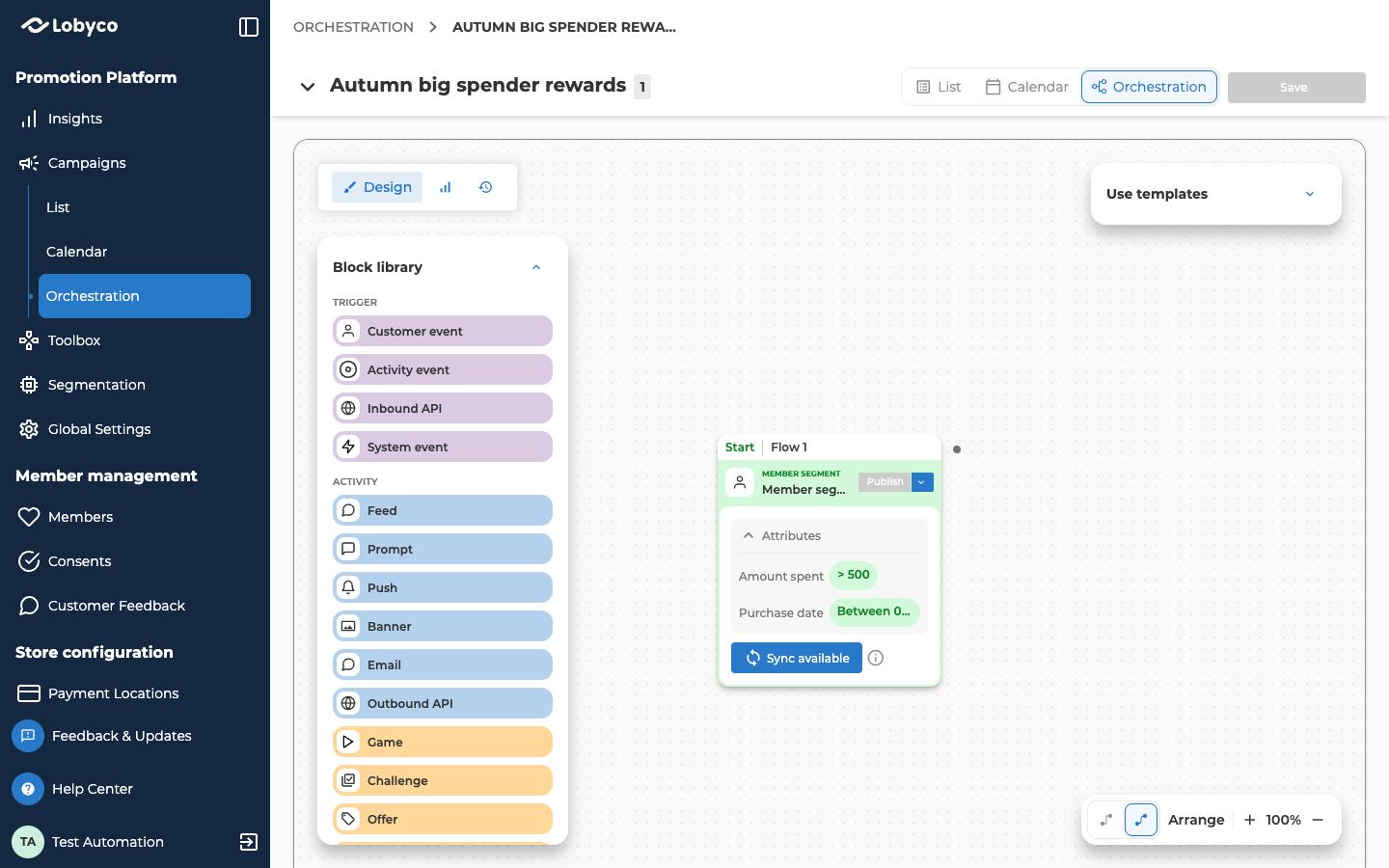The image size is (1389, 868).
Task: Switch to curved connector line style
Action: click(1141, 820)
